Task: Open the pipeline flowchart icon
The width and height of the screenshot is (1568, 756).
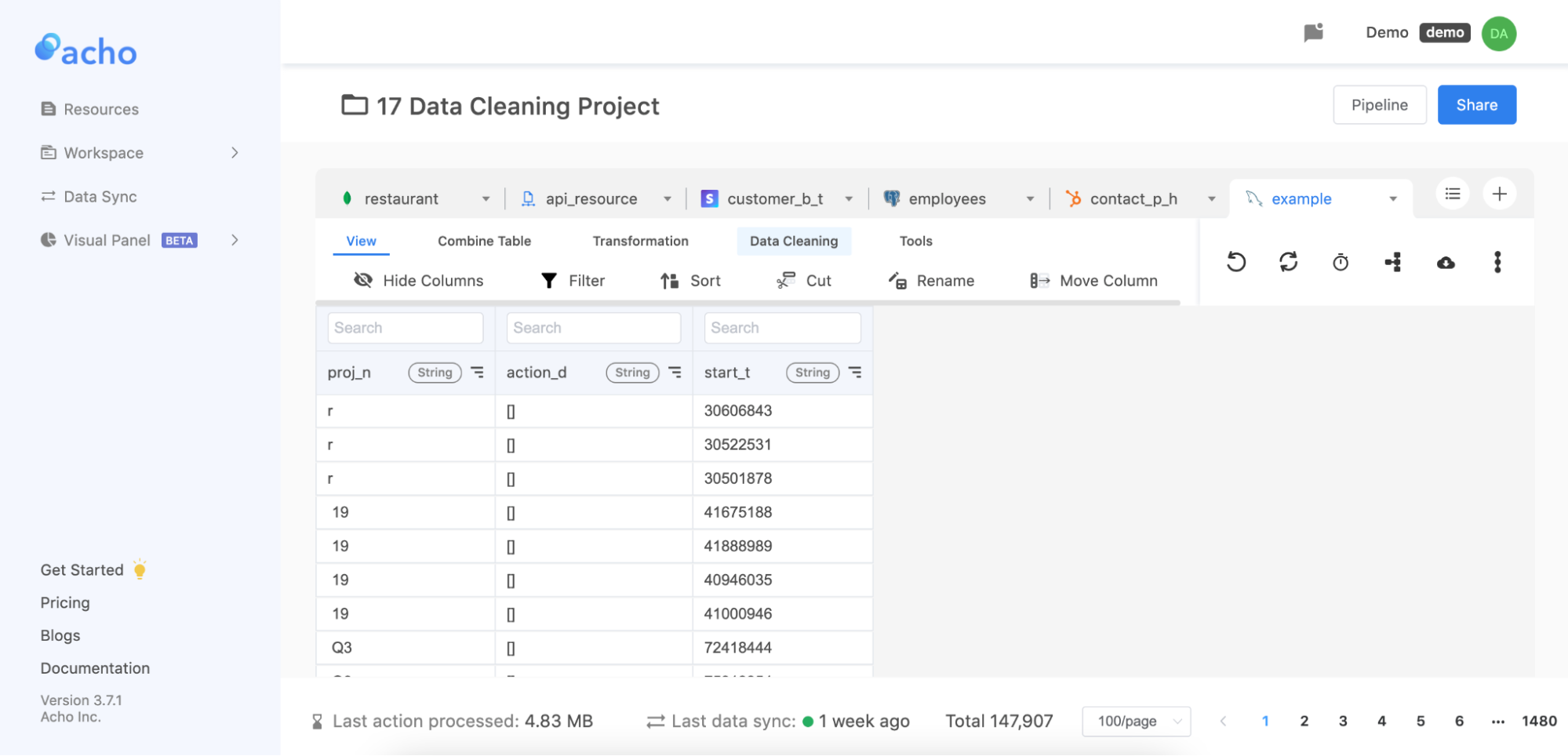Action: click(x=1393, y=262)
